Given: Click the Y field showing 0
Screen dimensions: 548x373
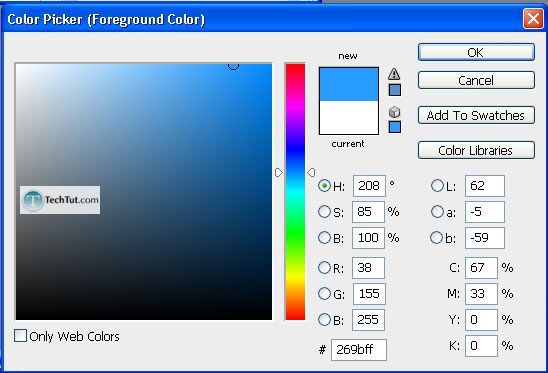Looking at the screenshot, I should (x=481, y=320).
